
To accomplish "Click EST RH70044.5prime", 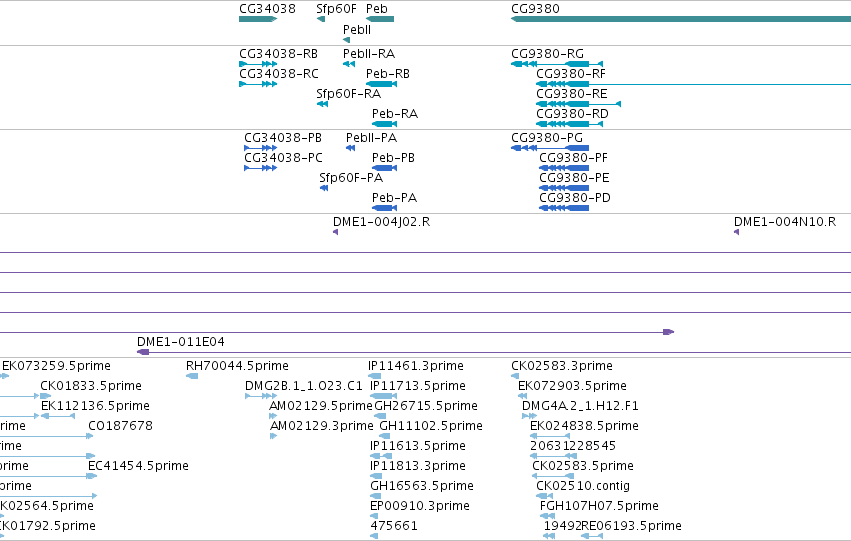I will click(192, 376).
